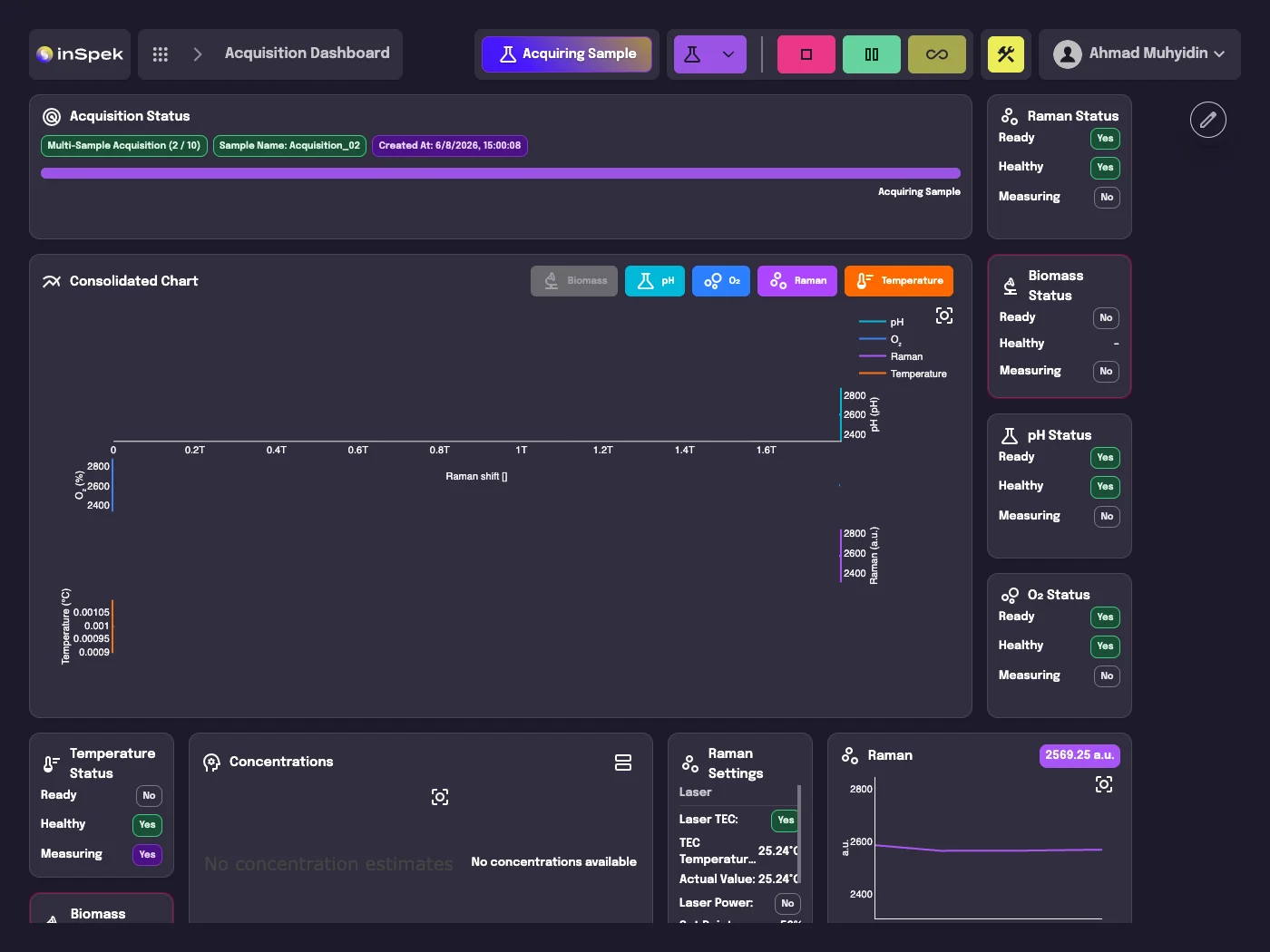Click the purple Raman line in chart
This screenshot has height=952, width=1270.
point(989,850)
